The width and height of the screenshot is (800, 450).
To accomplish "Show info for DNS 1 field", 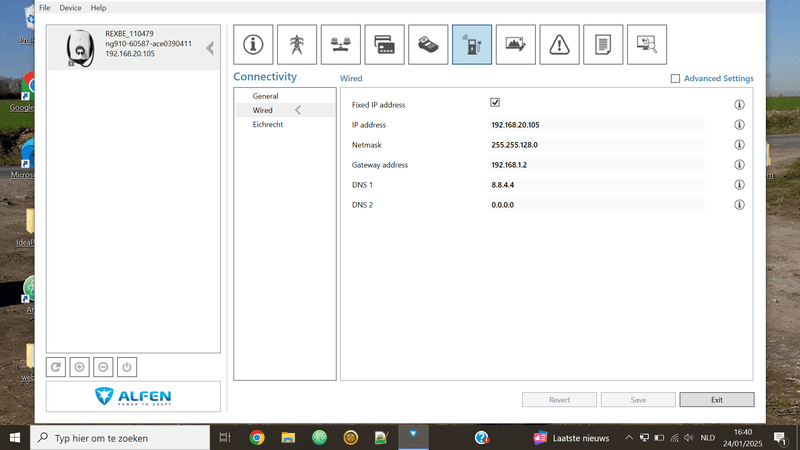I will pyautogui.click(x=739, y=184).
